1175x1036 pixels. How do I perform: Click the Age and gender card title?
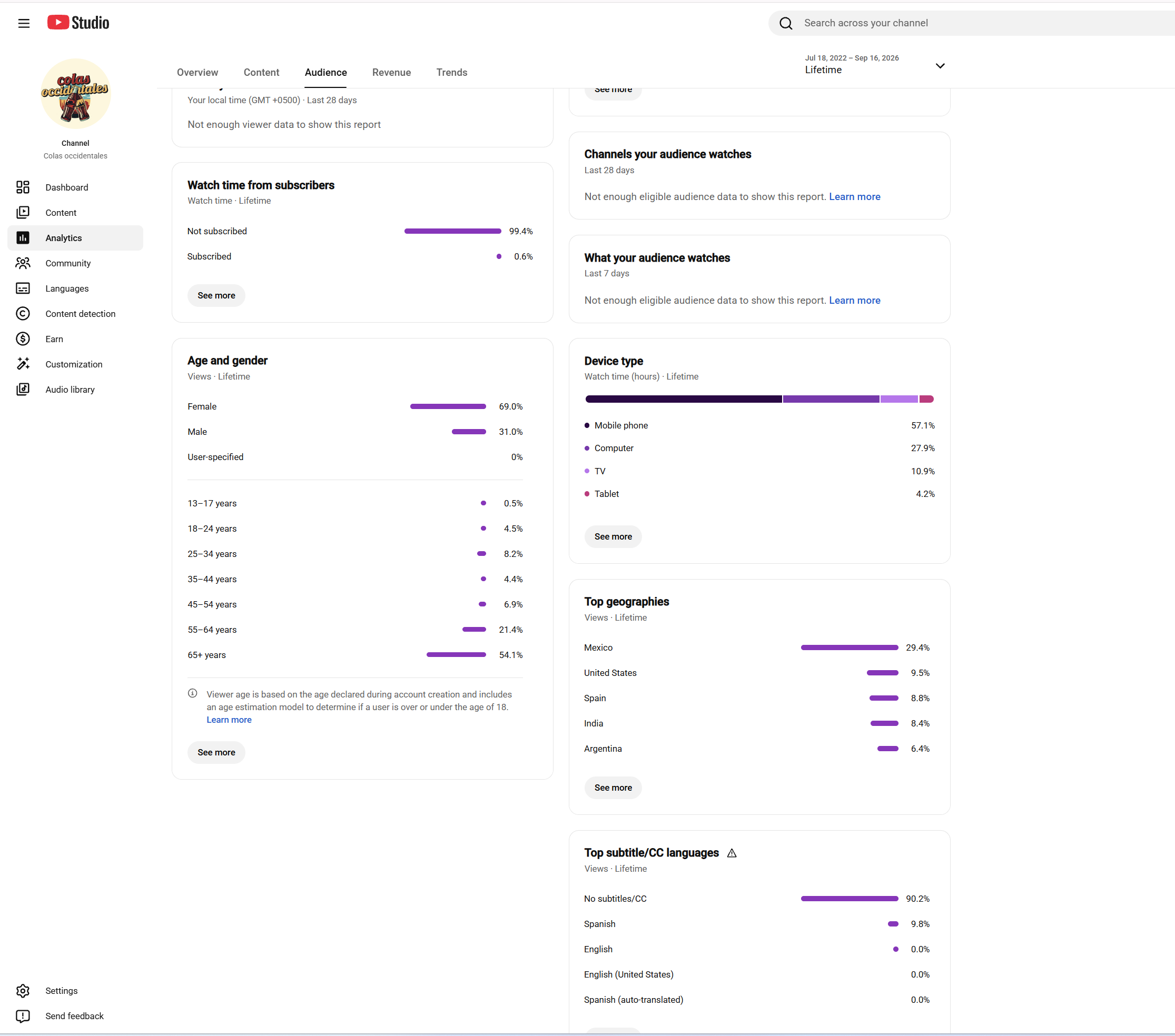click(228, 360)
